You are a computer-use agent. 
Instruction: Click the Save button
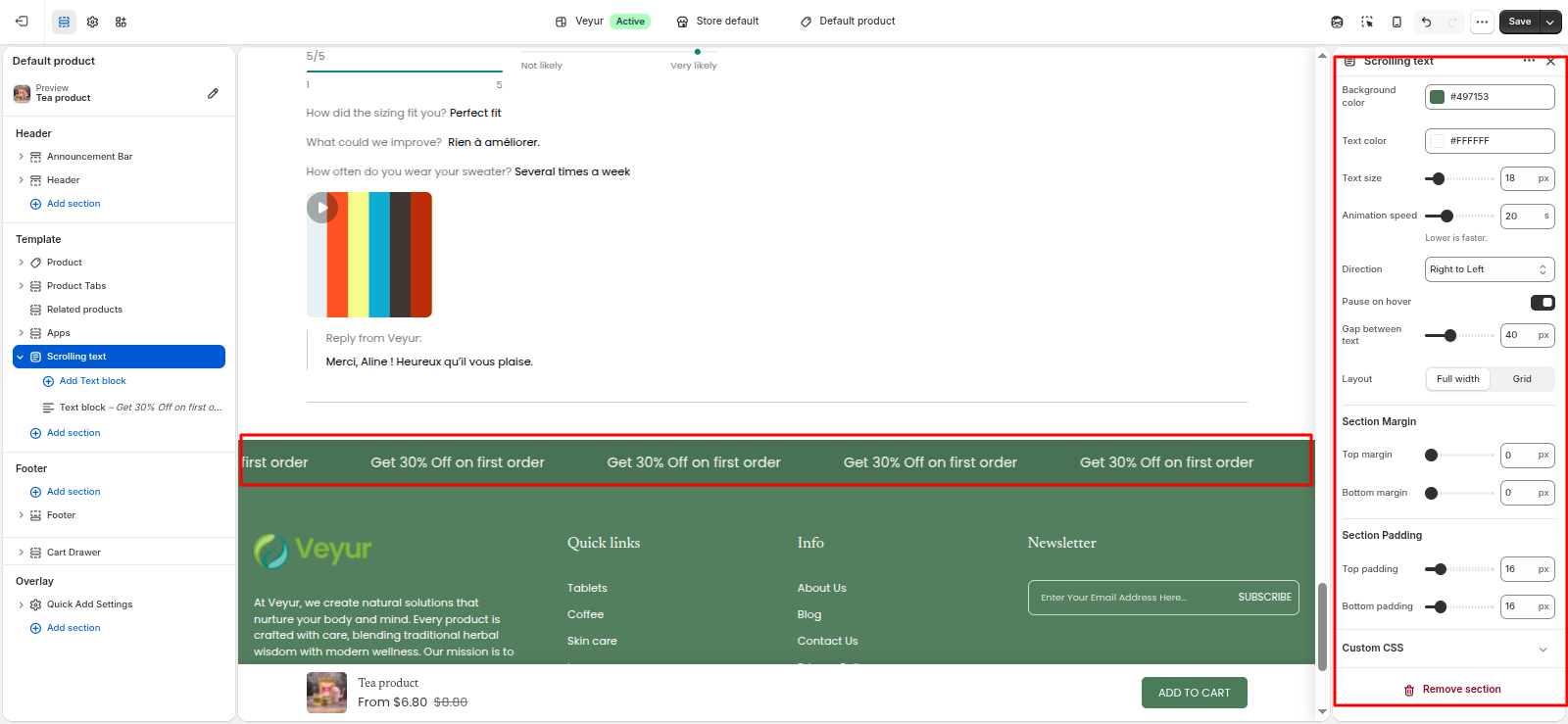tap(1520, 22)
